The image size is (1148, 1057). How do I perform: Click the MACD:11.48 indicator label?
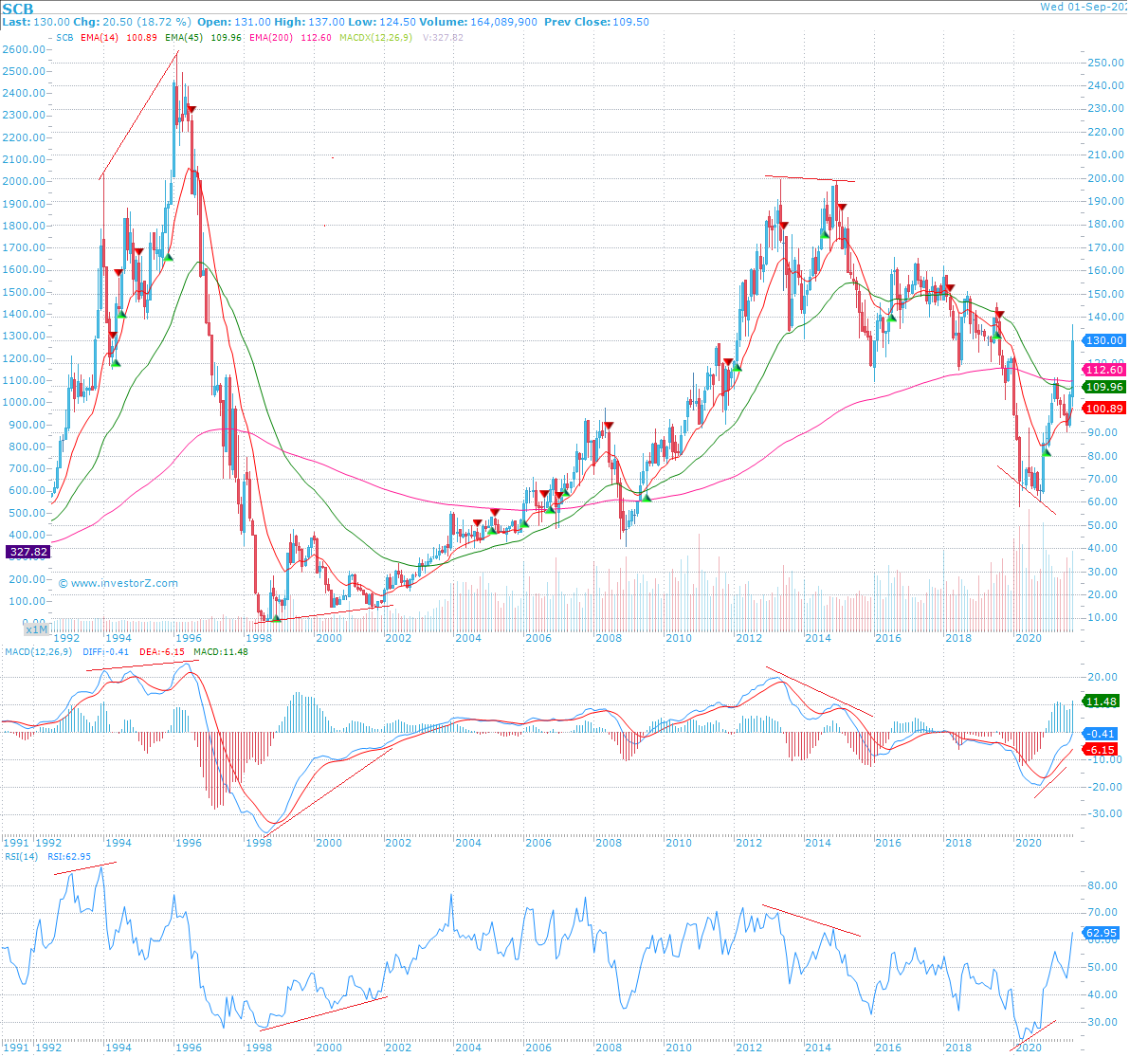click(221, 652)
